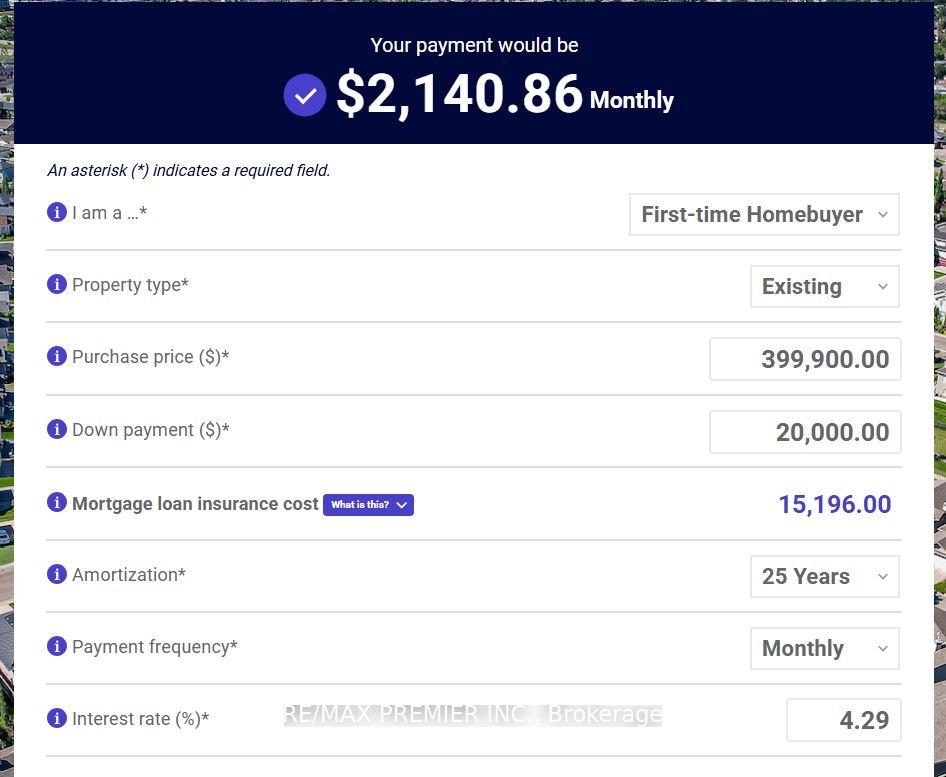Click the Payment frequency info icon
This screenshot has height=777, width=946.
57,646
